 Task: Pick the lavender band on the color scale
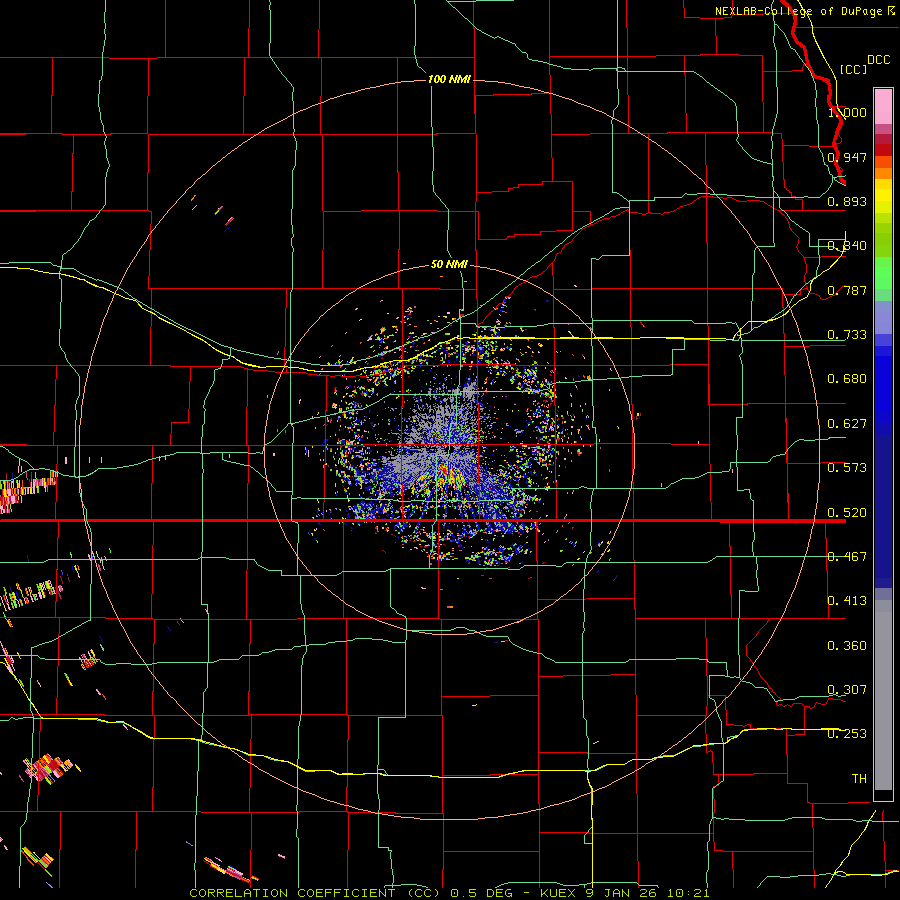(883, 317)
